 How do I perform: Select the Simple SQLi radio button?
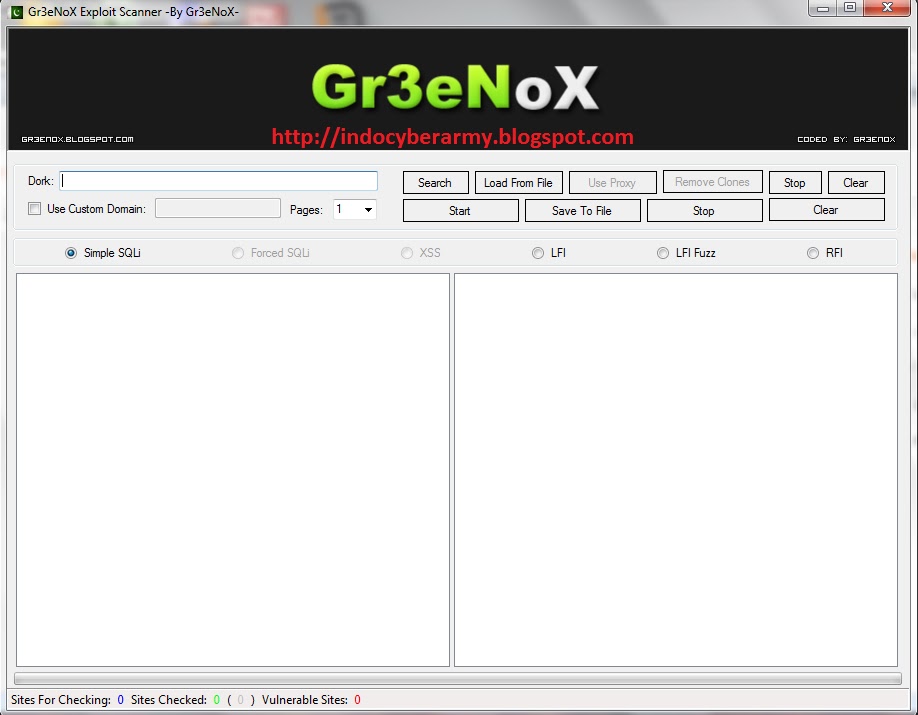(71, 253)
